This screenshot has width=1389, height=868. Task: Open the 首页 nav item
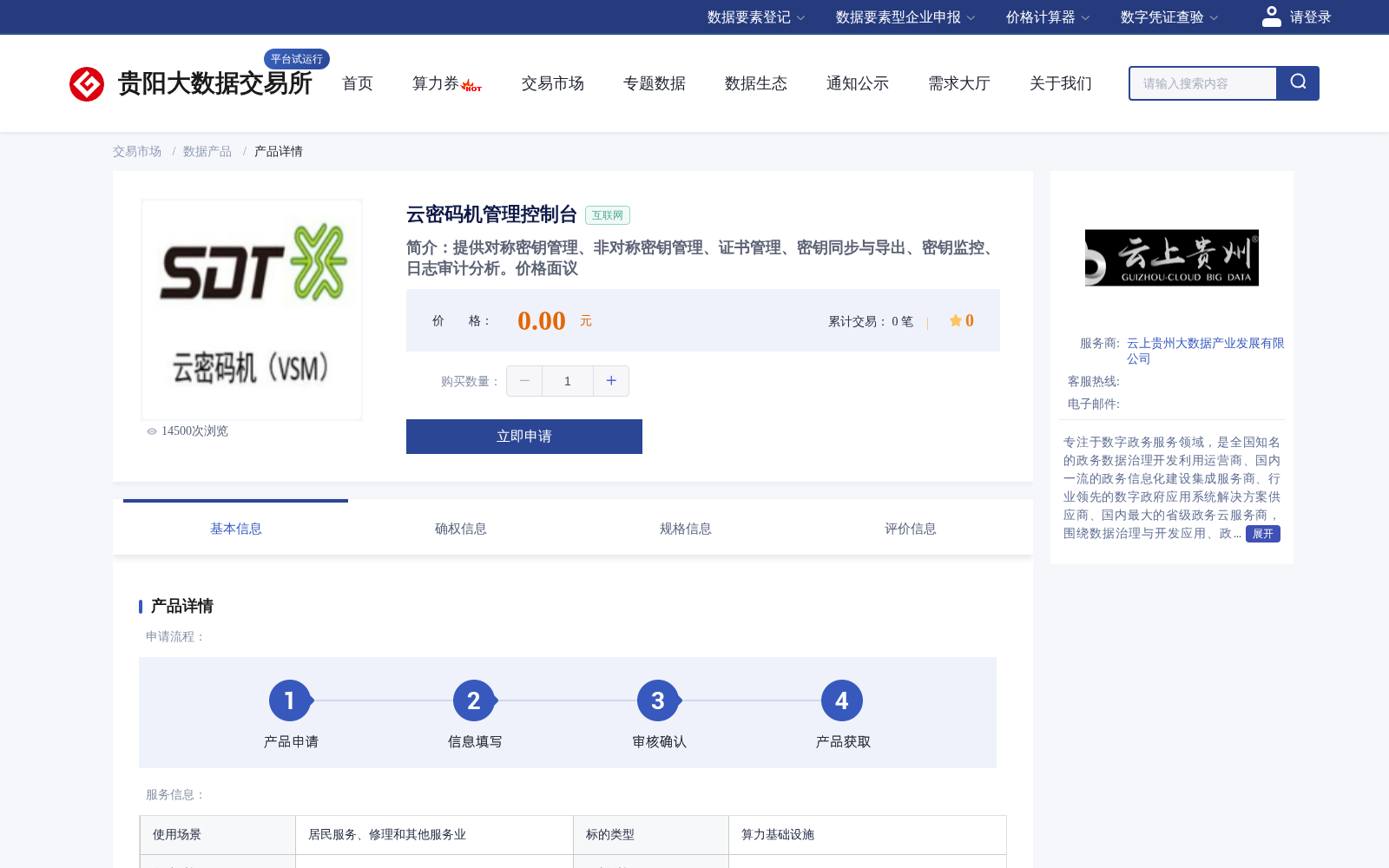point(358,83)
